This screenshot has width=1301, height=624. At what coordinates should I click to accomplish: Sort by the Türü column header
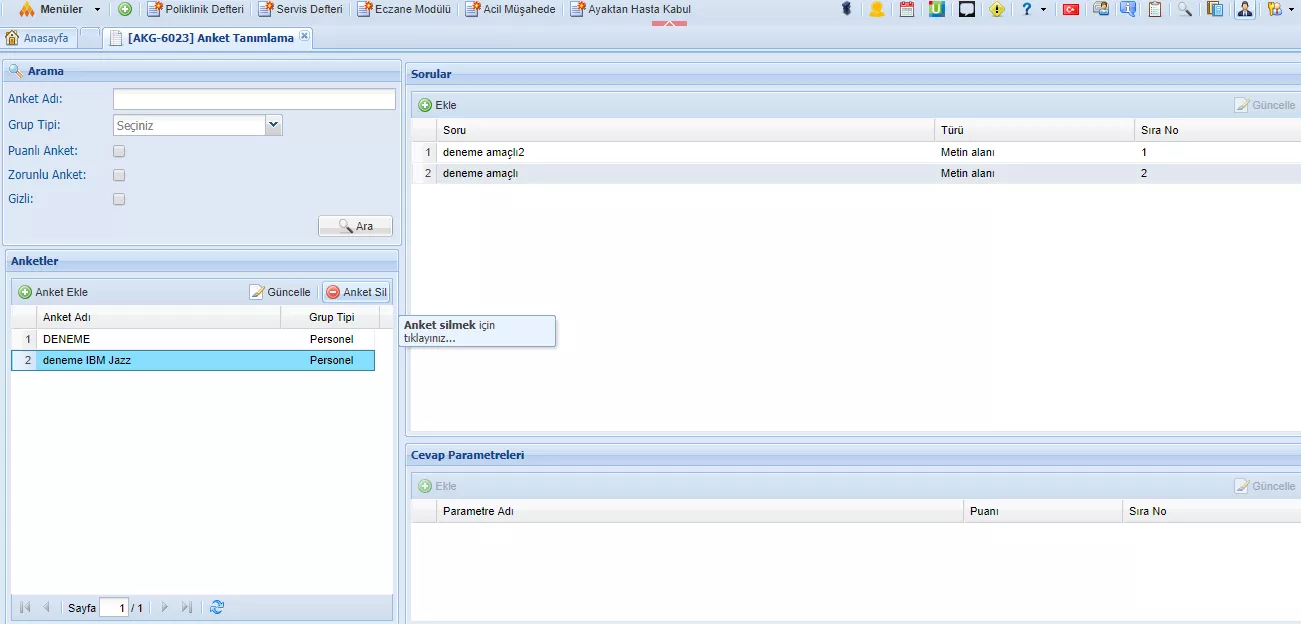[x=1034, y=130]
